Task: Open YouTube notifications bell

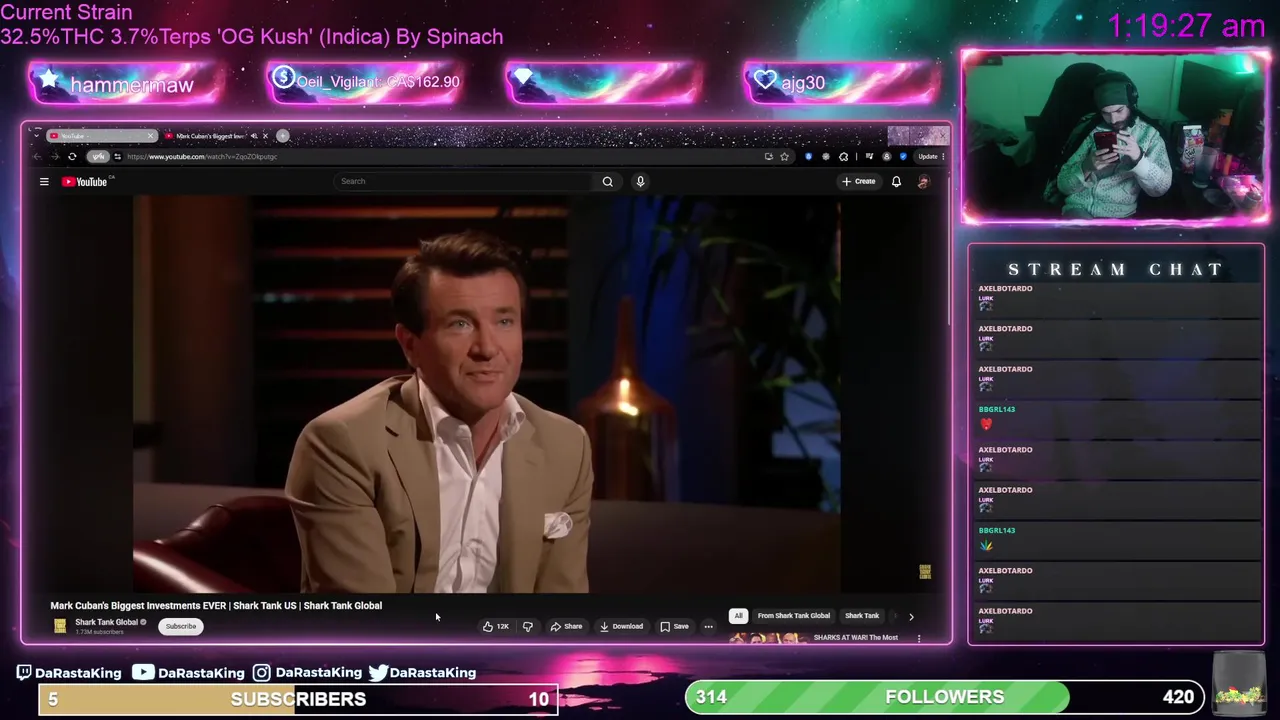Action: pyautogui.click(x=896, y=181)
